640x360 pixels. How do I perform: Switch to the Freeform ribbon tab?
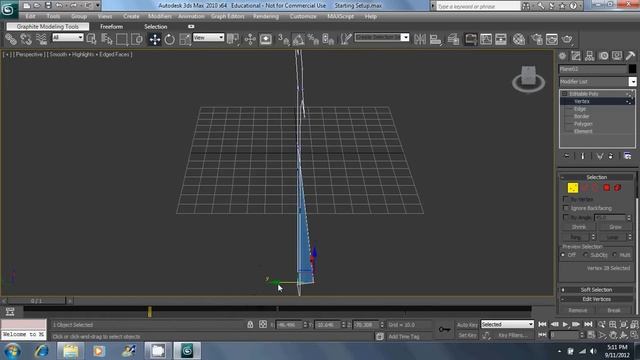(111, 27)
